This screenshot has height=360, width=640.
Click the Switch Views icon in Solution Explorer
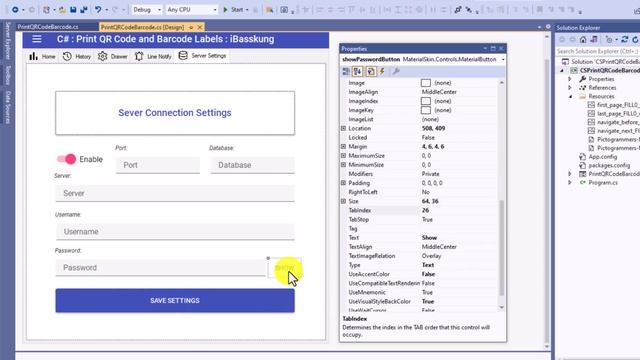[594, 40]
